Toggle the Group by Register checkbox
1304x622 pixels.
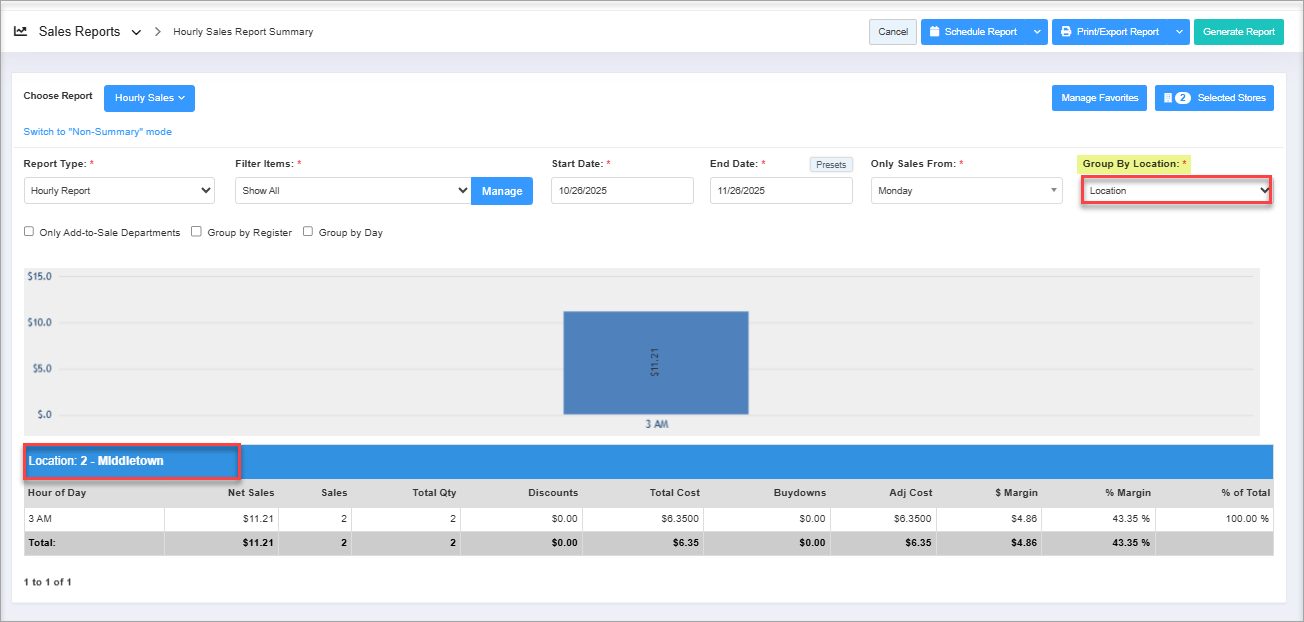pos(197,232)
